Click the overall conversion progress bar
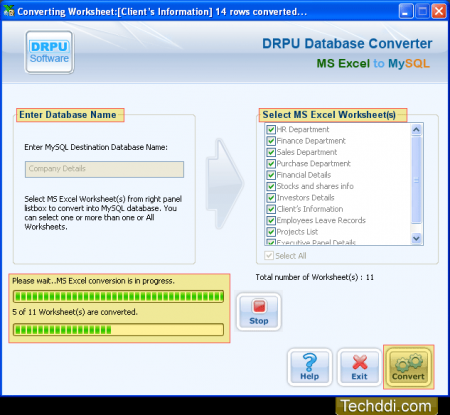This screenshot has width=450, height=415. pyautogui.click(x=118, y=296)
